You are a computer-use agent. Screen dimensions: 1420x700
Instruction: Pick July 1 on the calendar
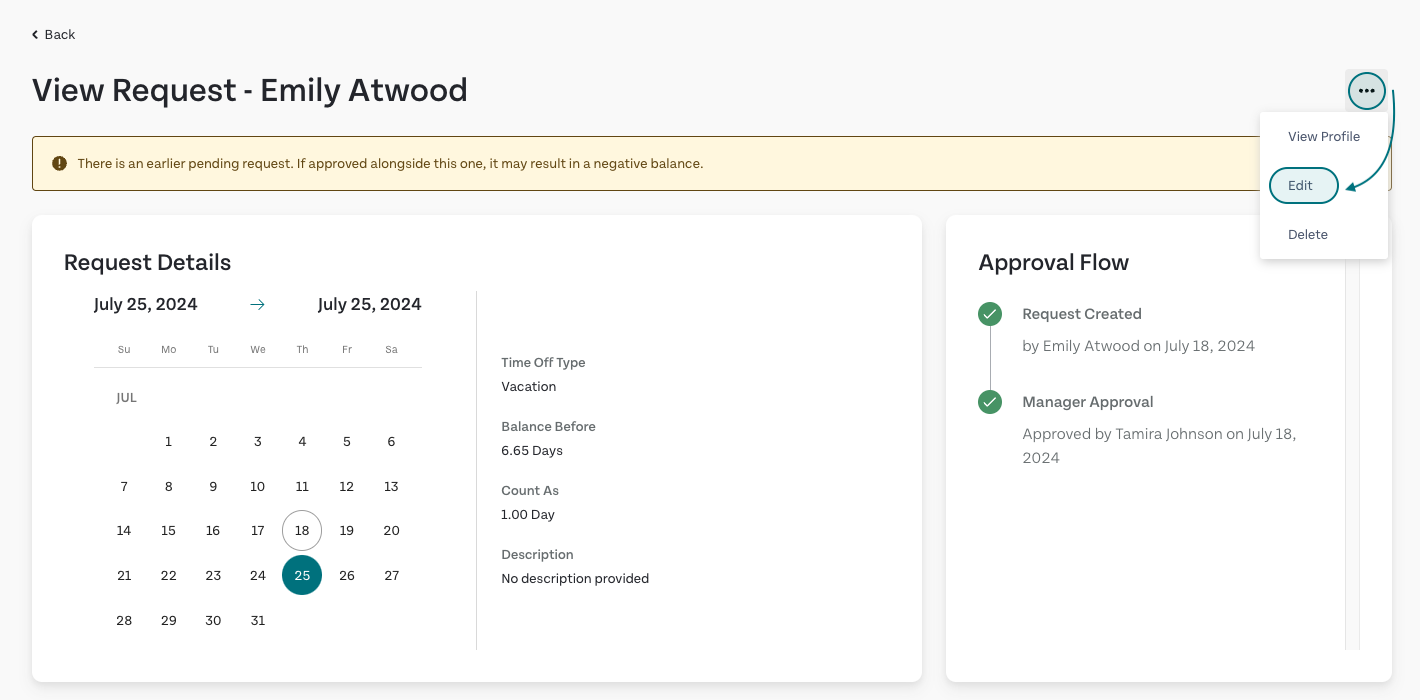coord(168,442)
